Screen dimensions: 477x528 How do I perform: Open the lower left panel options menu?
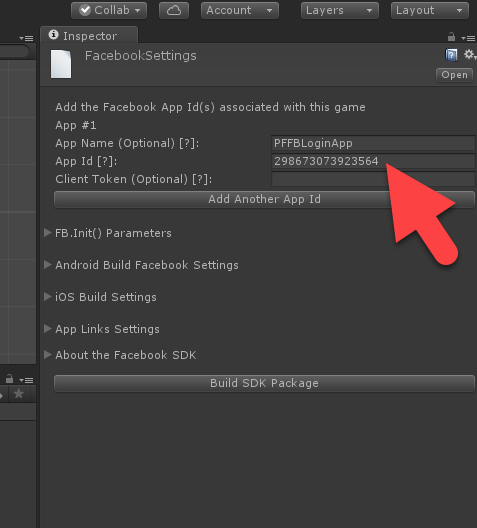pos(26,380)
